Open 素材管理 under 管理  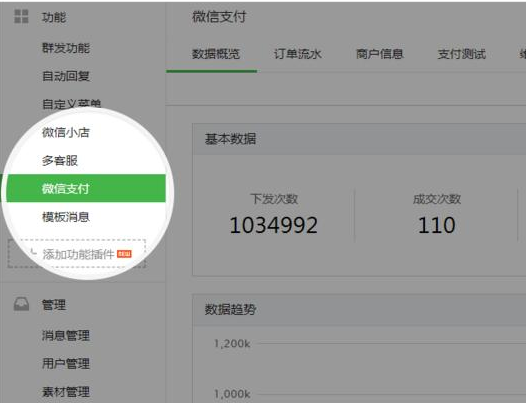(66, 392)
